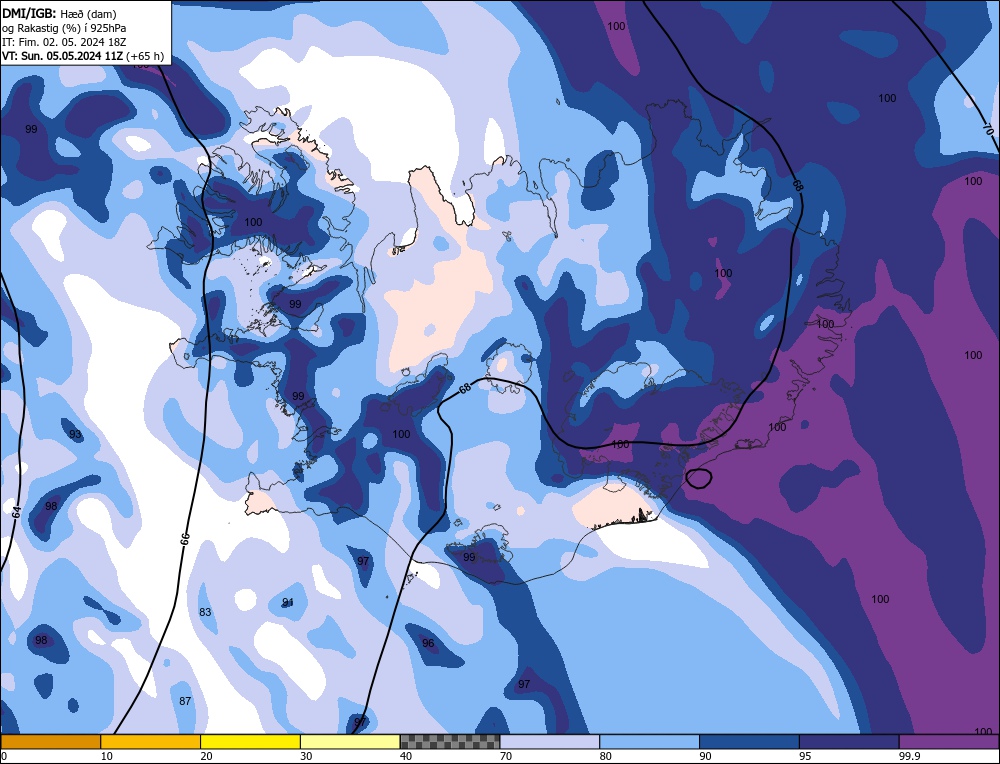Image resolution: width=1000 pixels, height=764 pixels.
Task: Click the '99.9' legend tick label
Action: pyautogui.click(x=909, y=756)
